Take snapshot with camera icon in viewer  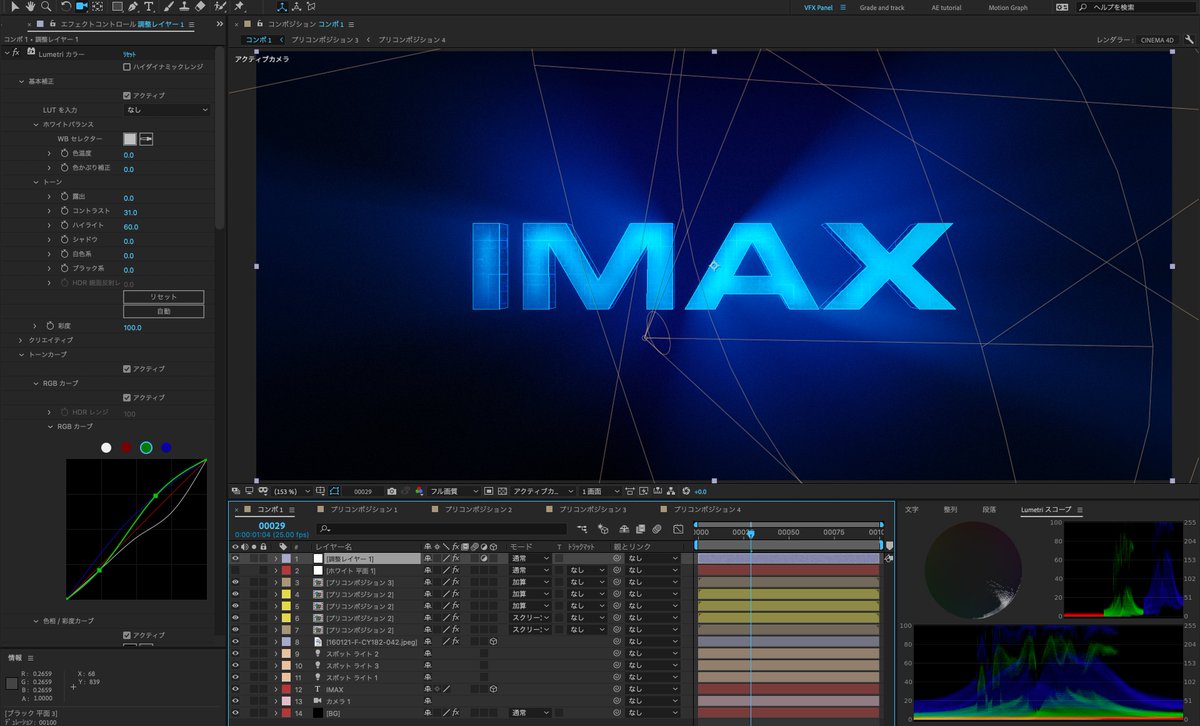tap(392, 491)
